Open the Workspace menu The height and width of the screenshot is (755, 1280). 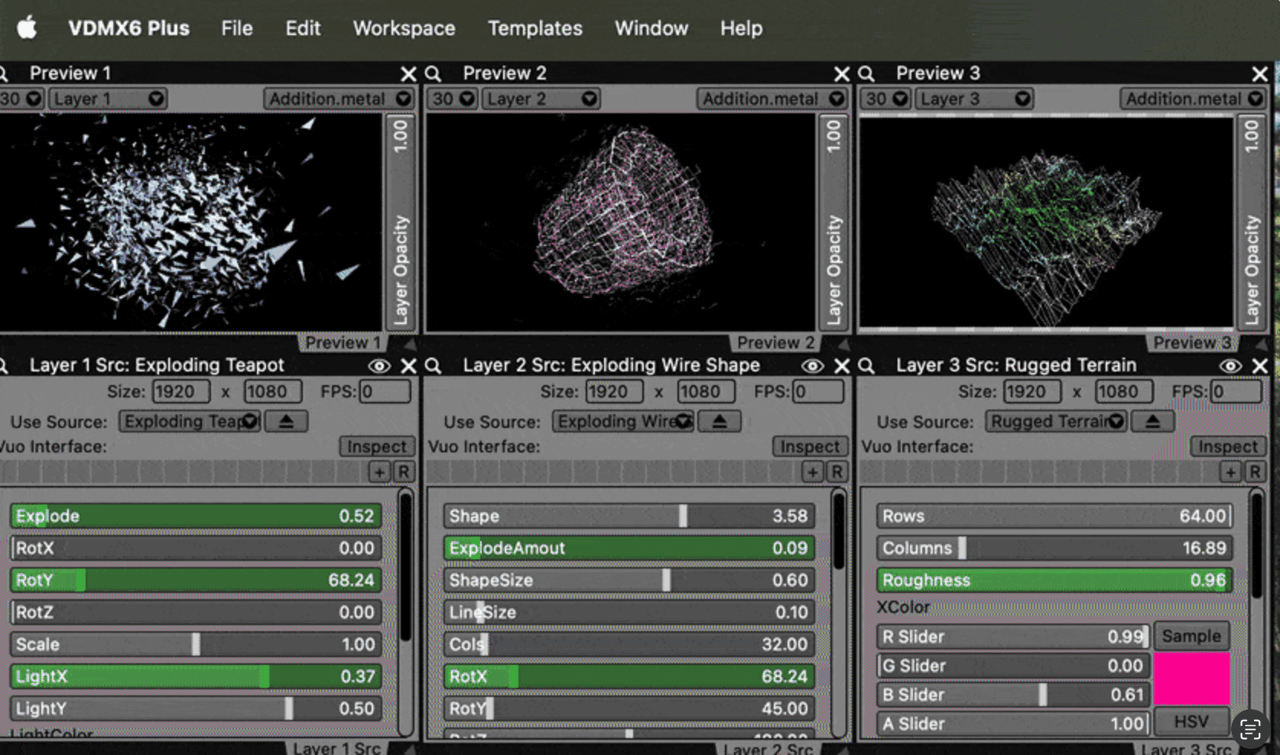[404, 28]
